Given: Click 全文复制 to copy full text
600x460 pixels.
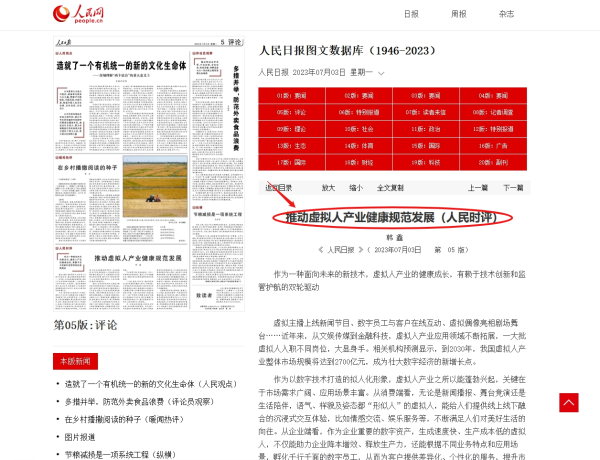Looking at the screenshot, I should 390,187.
